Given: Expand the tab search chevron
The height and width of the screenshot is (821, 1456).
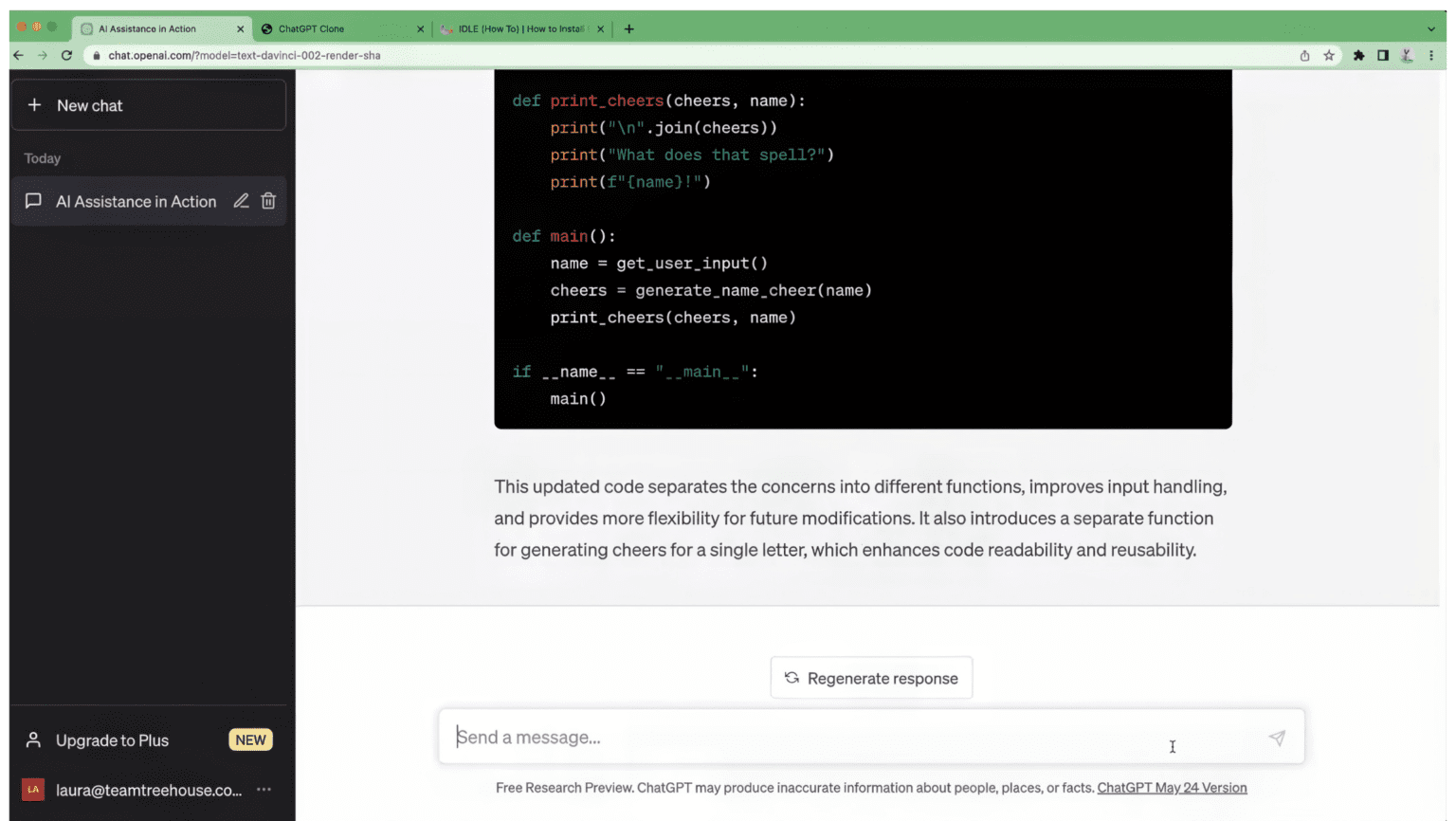Looking at the screenshot, I should (1431, 28).
